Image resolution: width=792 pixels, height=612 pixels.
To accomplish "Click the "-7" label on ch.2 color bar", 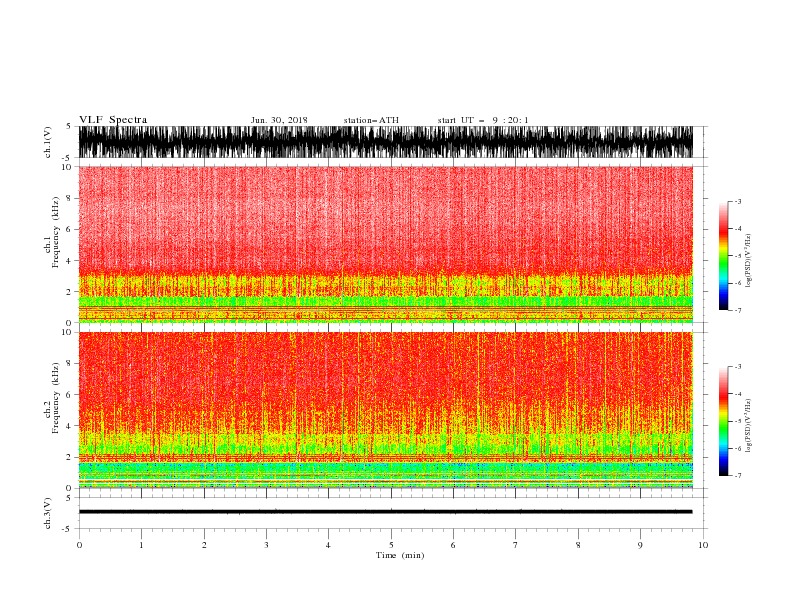I will (x=738, y=476).
